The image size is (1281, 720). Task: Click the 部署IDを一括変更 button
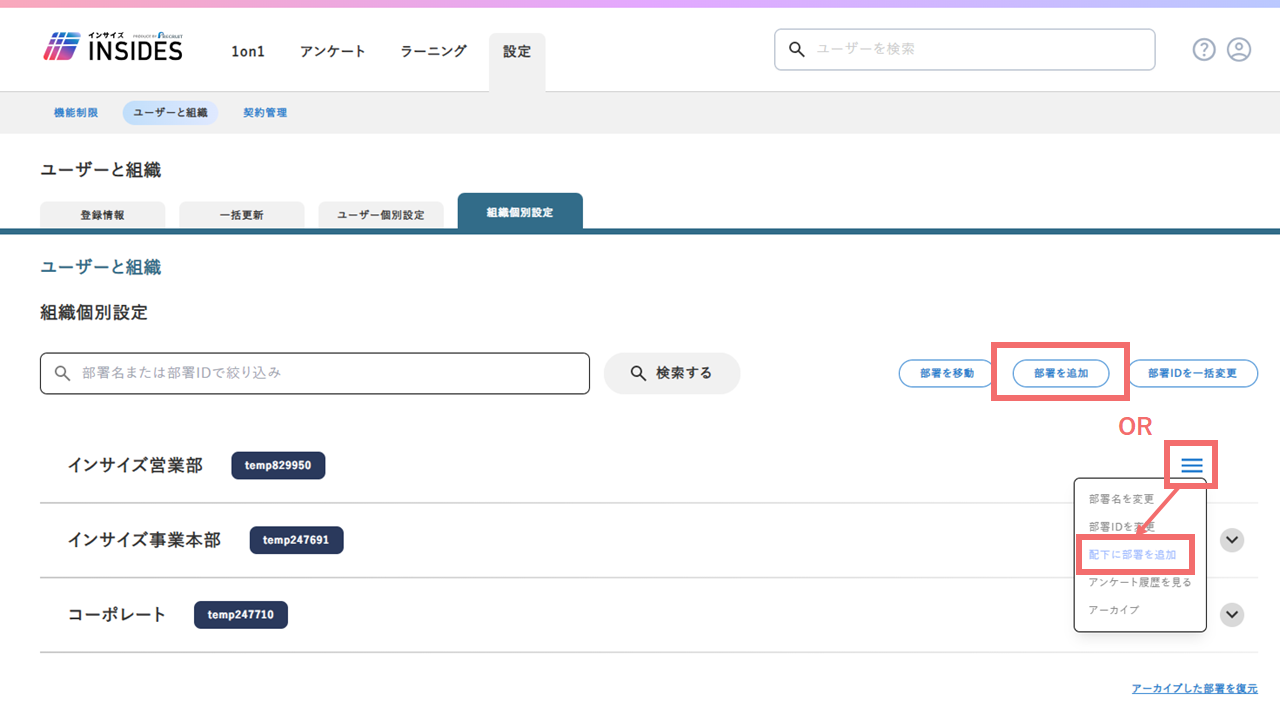pyautogui.click(x=1193, y=373)
